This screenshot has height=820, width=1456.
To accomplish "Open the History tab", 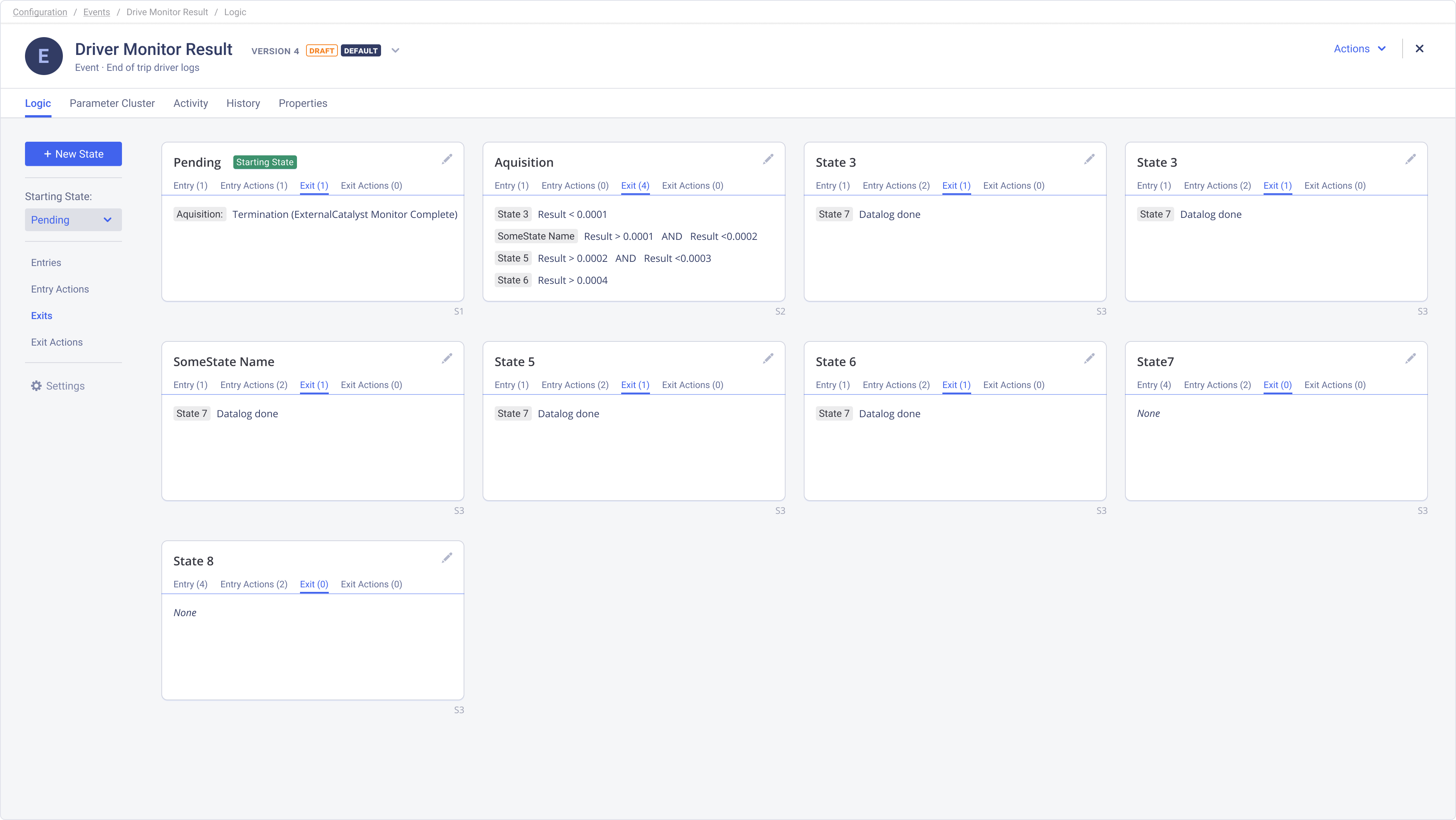I will (243, 103).
